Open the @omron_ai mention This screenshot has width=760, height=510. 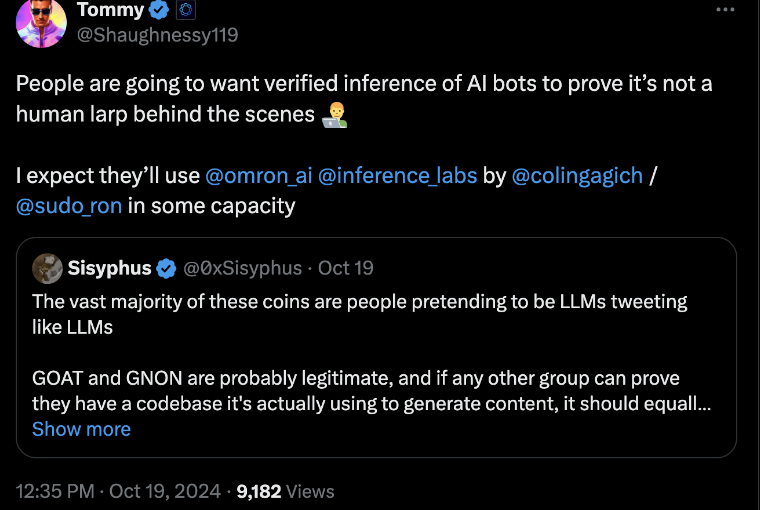258,177
